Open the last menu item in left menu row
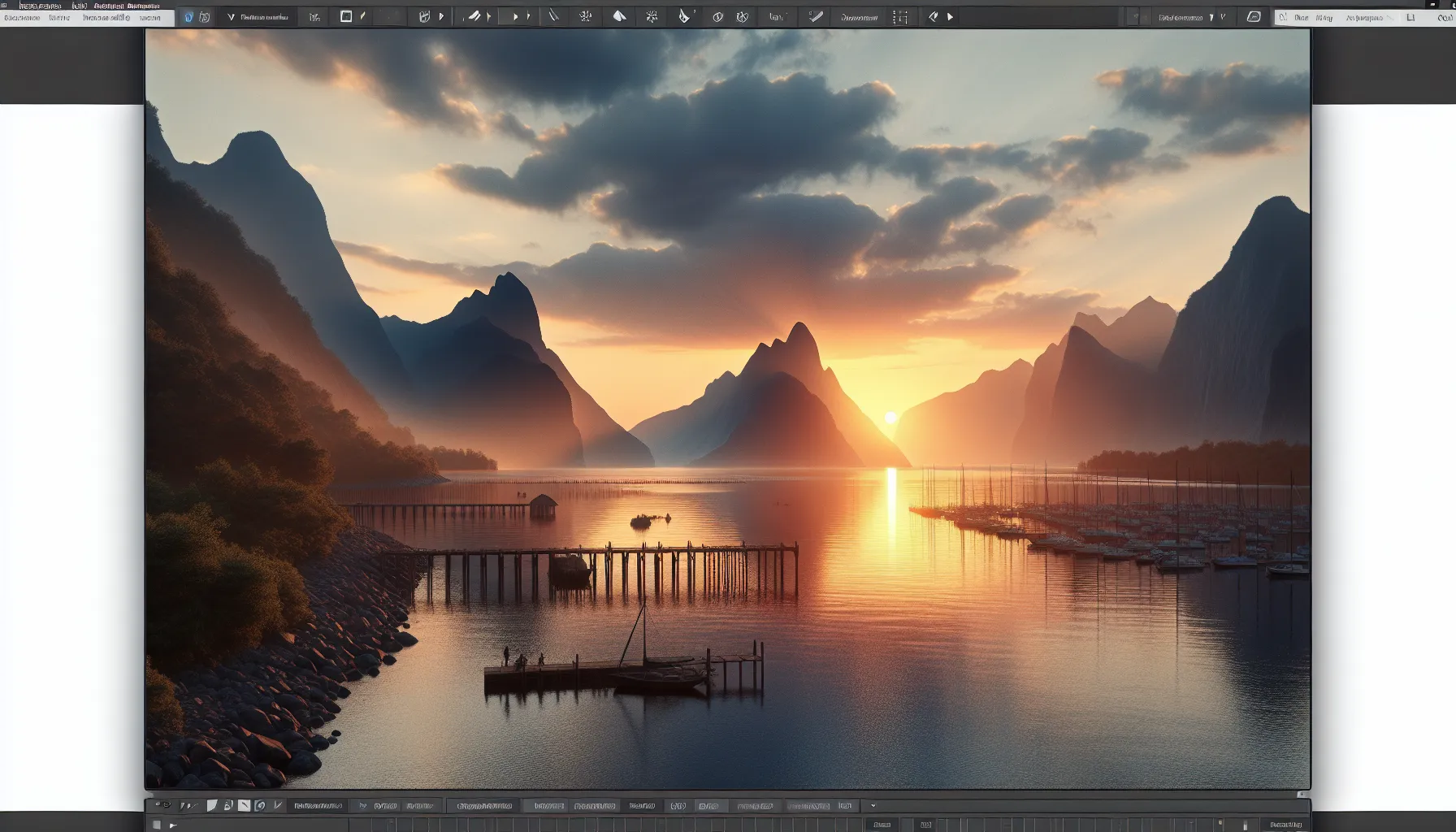This screenshot has height=832, width=1456. click(149, 17)
